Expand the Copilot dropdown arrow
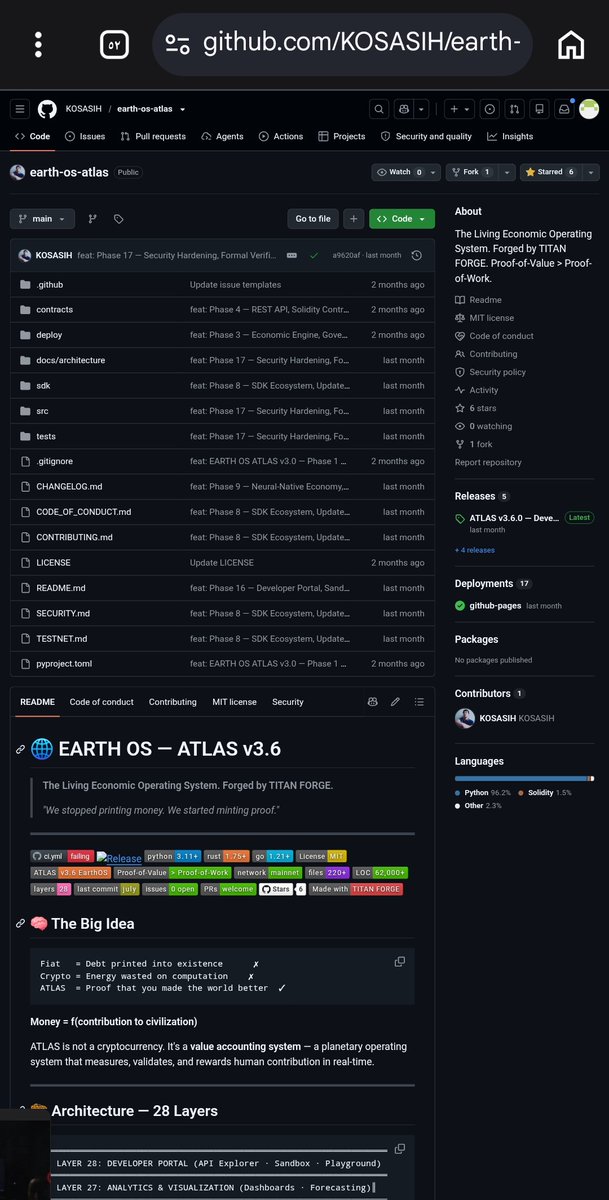 pyautogui.click(x=424, y=109)
